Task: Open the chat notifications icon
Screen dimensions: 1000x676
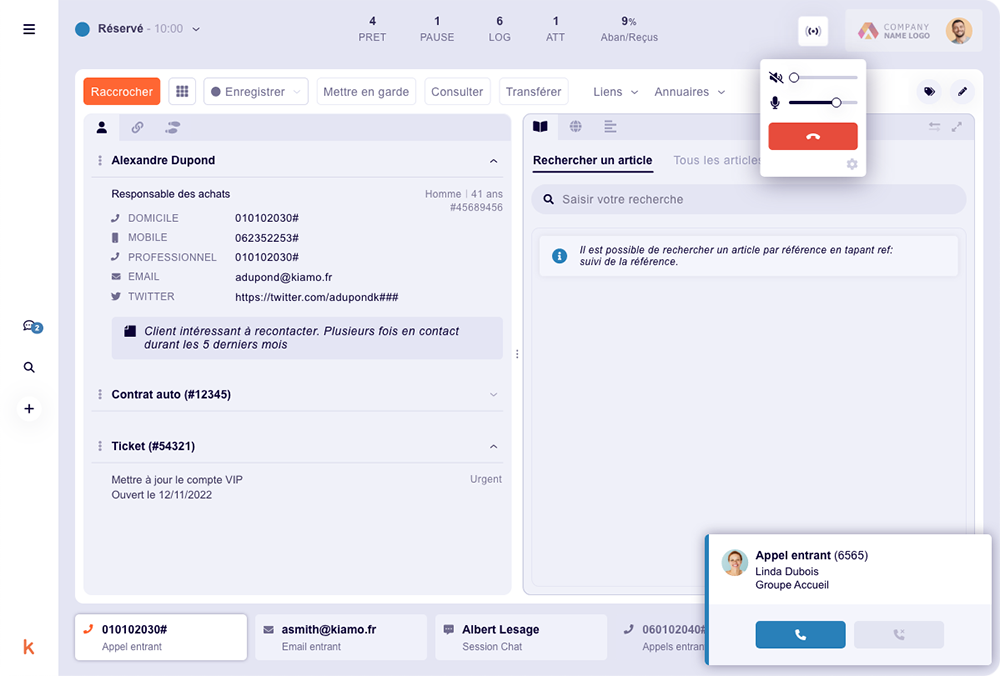Action: coord(32,327)
